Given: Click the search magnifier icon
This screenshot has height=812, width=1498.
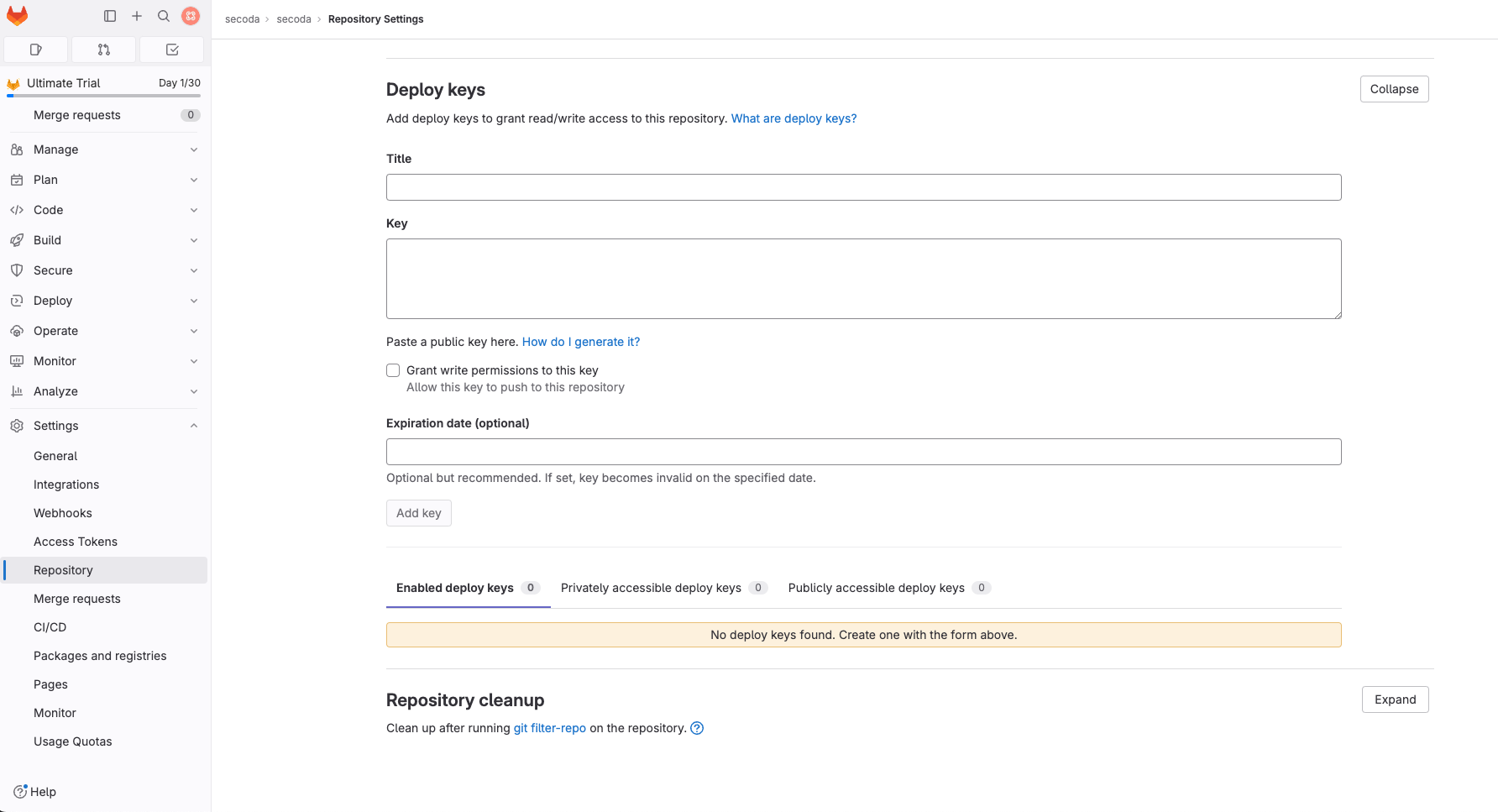Looking at the screenshot, I should tap(164, 16).
